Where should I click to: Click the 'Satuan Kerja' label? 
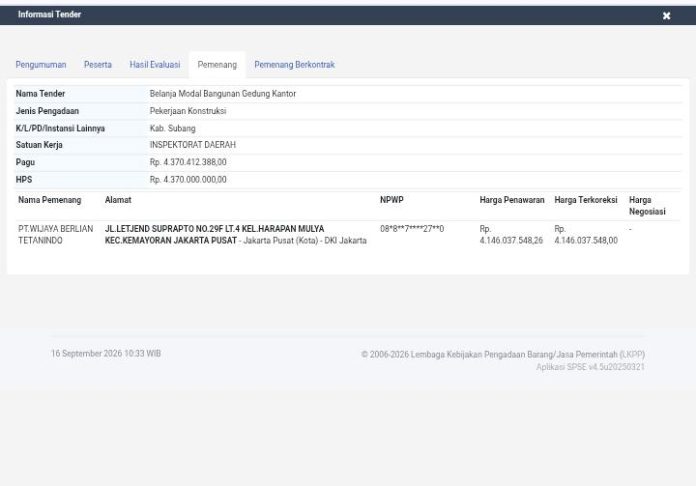pos(39,145)
